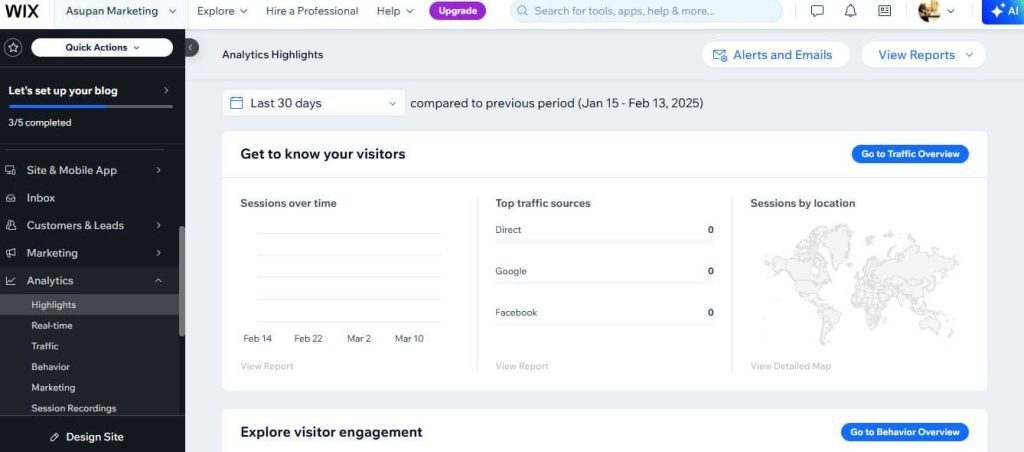Screen dimensions: 1024x452
Task: Open the chat messages icon
Action: pos(816,11)
